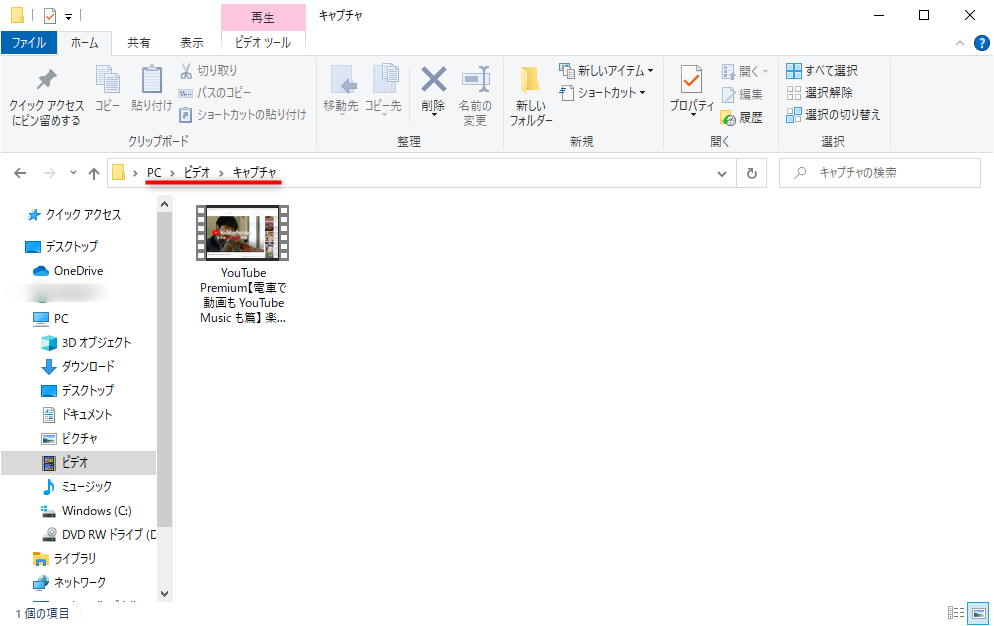Switch to details view in status bar
The image size is (994, 626).
tap(956, 613)
